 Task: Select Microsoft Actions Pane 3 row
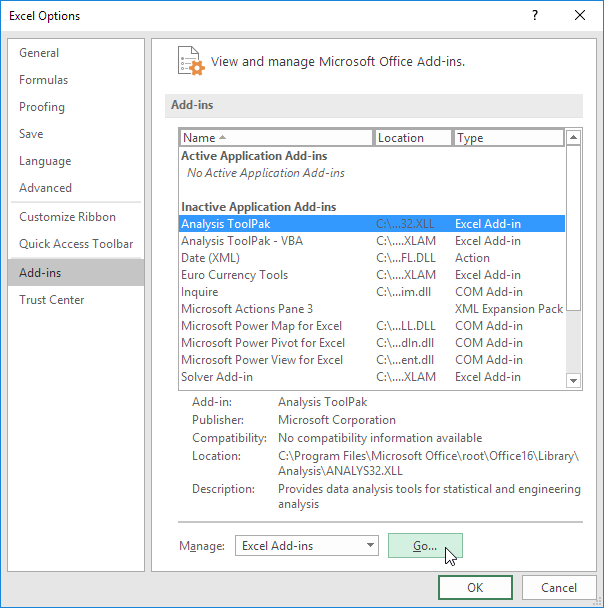pyautogui.click(x=372, y=309)
